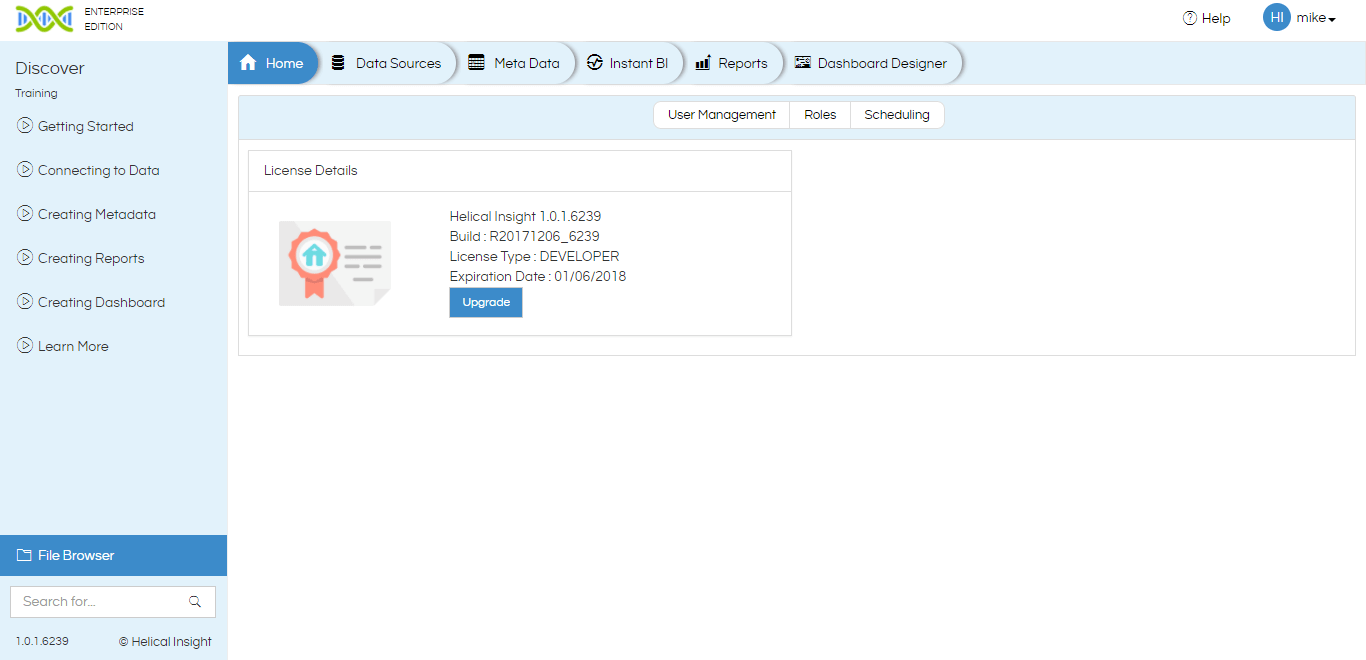Click the license certificate image

[335, 263]
